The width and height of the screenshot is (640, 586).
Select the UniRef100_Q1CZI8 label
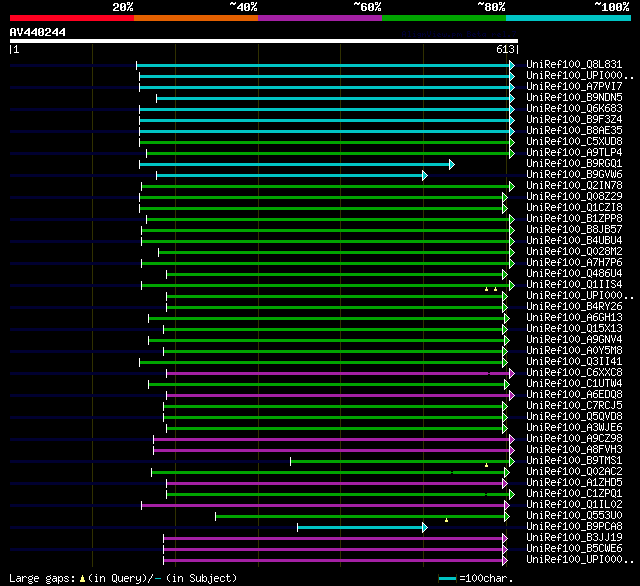coord(574,207)
